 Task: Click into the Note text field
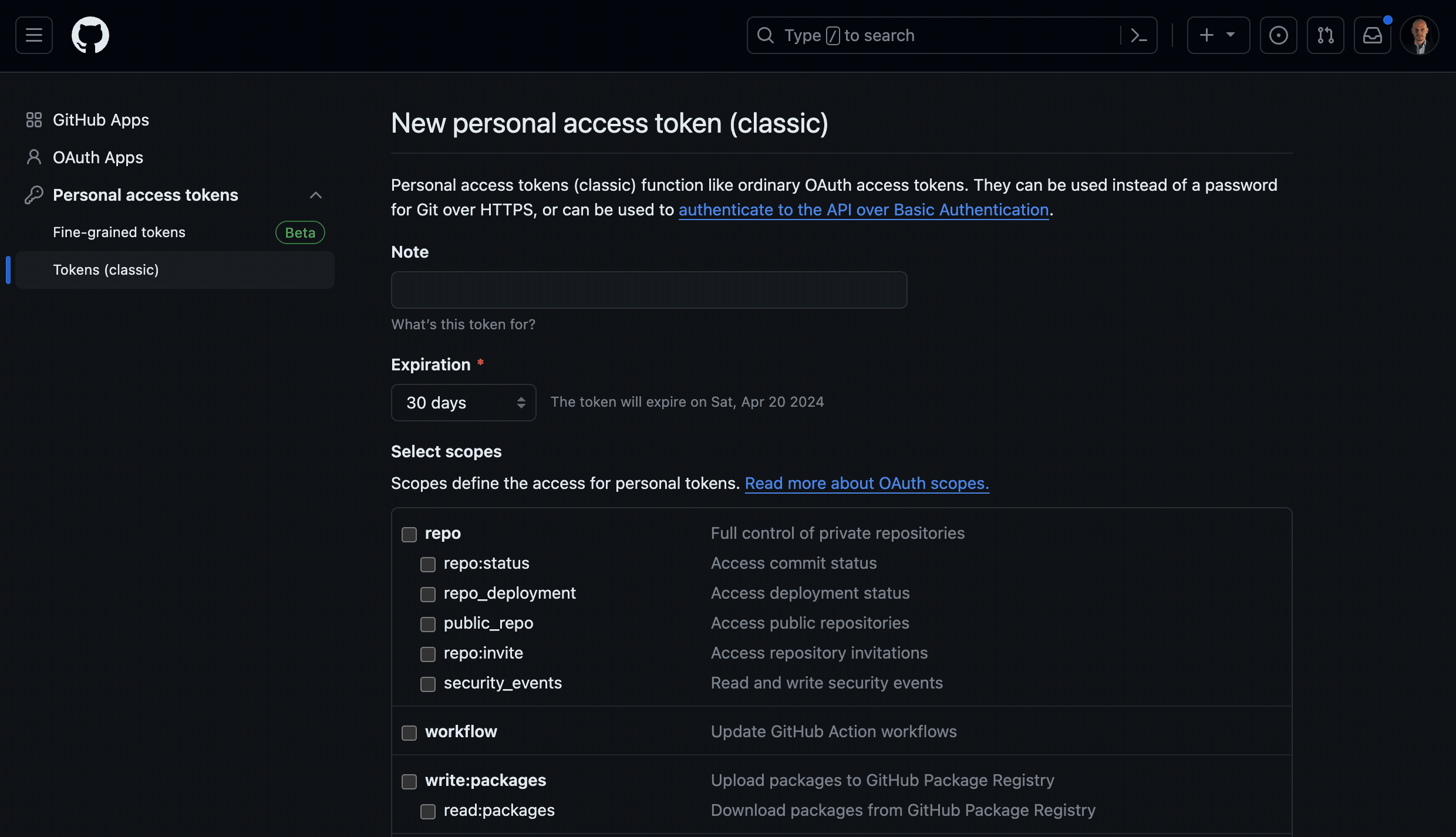tap(649, 290)
